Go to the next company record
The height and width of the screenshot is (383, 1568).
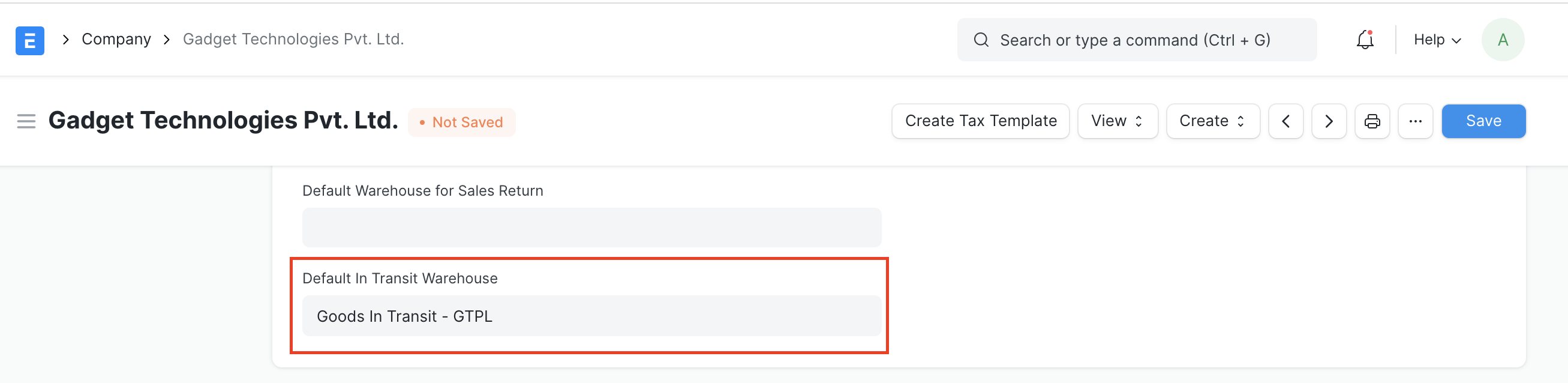pos(1329,121)
